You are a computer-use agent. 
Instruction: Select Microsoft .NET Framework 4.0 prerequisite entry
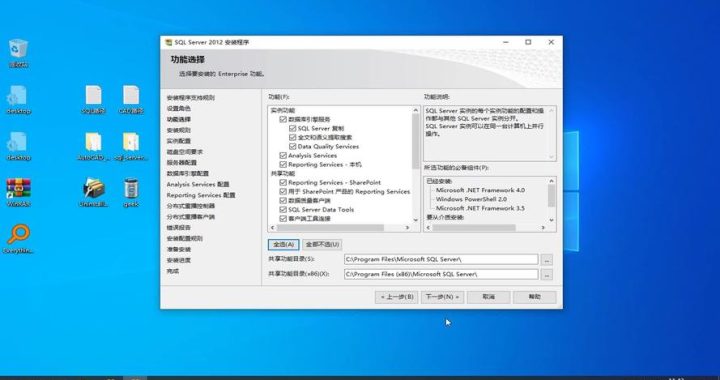tap(480, 190)
